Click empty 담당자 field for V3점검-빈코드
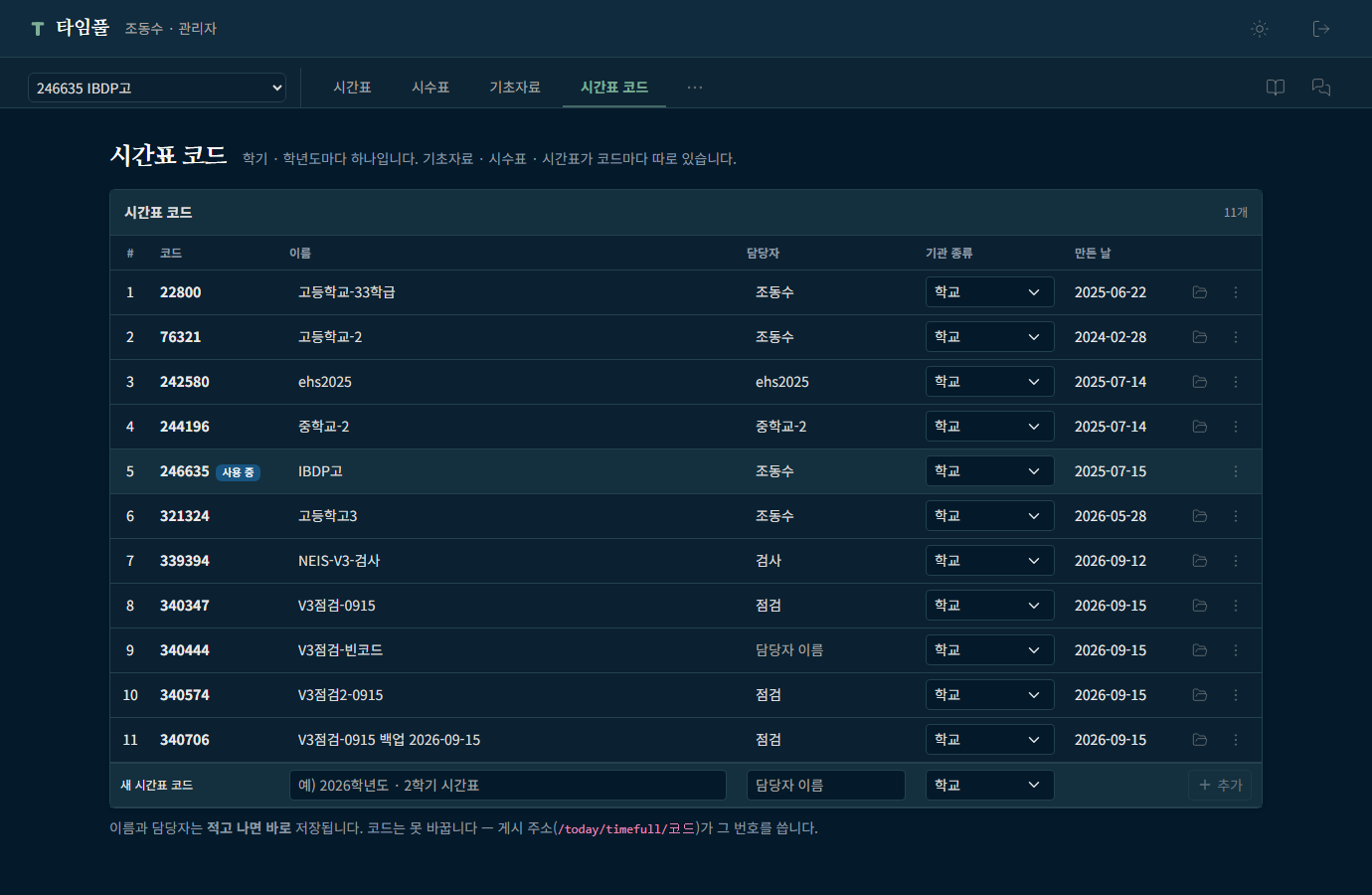 tap(826, 650)
